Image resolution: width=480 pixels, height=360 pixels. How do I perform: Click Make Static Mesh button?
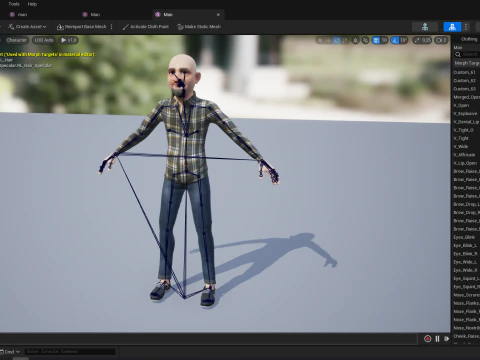tap(199, 27)
